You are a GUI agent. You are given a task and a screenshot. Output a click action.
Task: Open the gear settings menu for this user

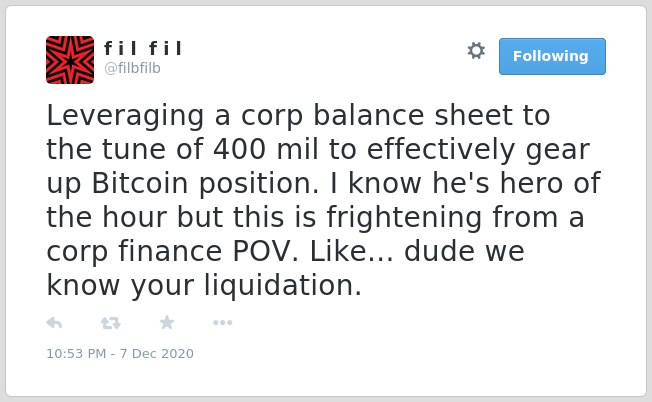(476, 51)
